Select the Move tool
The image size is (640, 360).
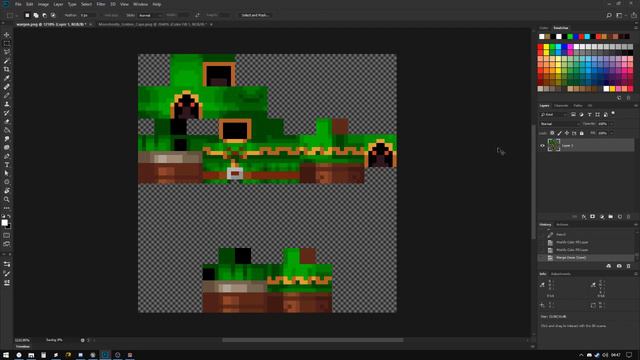7,35
